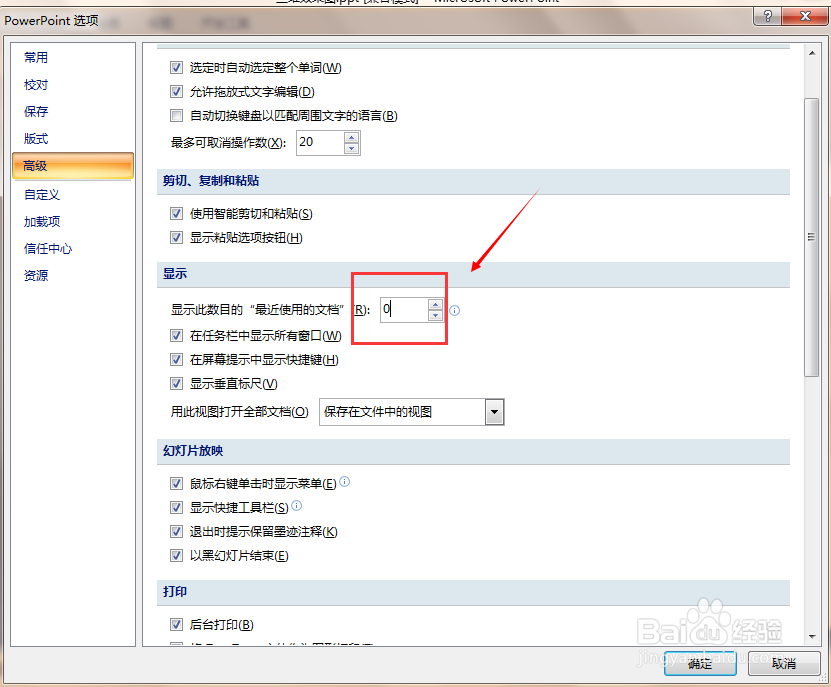
Task: Disable 允许拖放式文字编辑
Action: click(x=176, y=91)
